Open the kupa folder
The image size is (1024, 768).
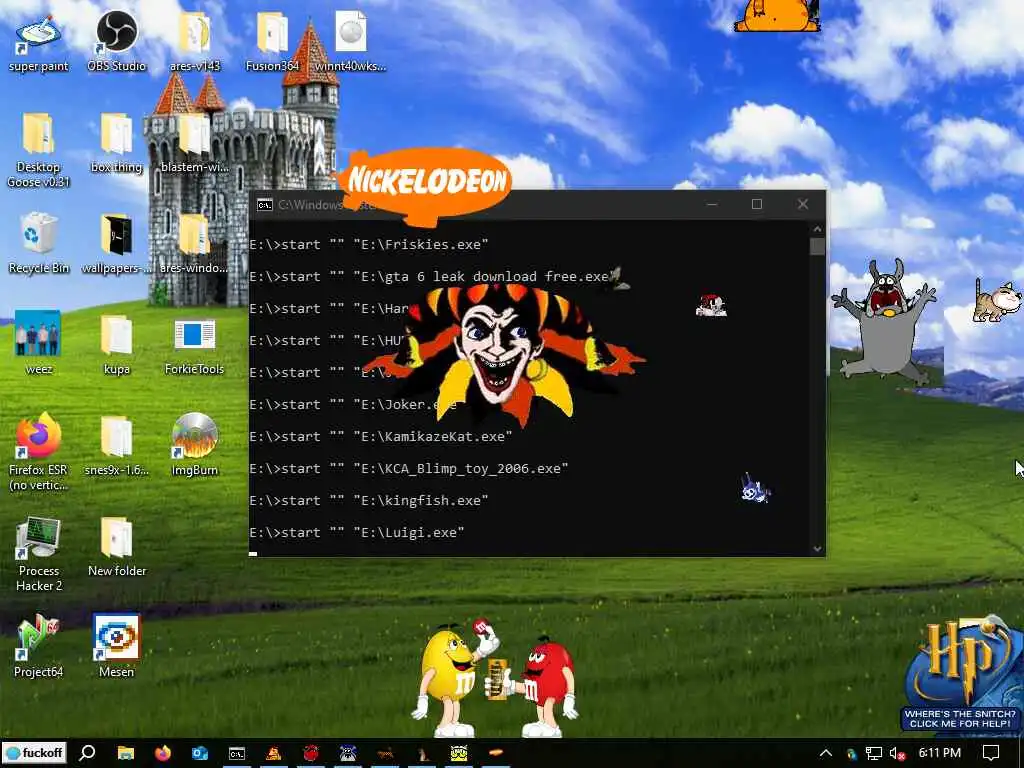tap(116, 345)
